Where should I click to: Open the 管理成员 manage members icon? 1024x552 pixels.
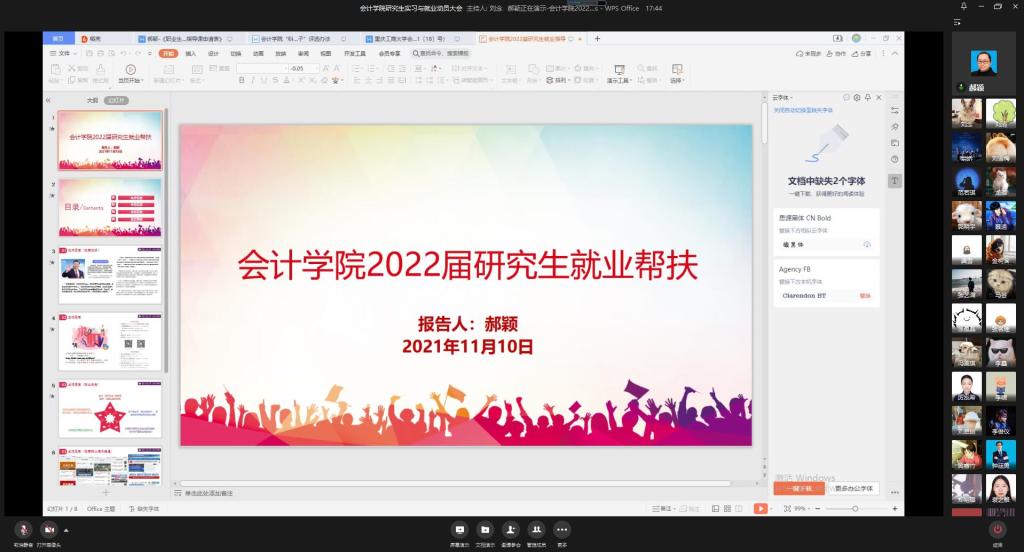tap(537, 529)
